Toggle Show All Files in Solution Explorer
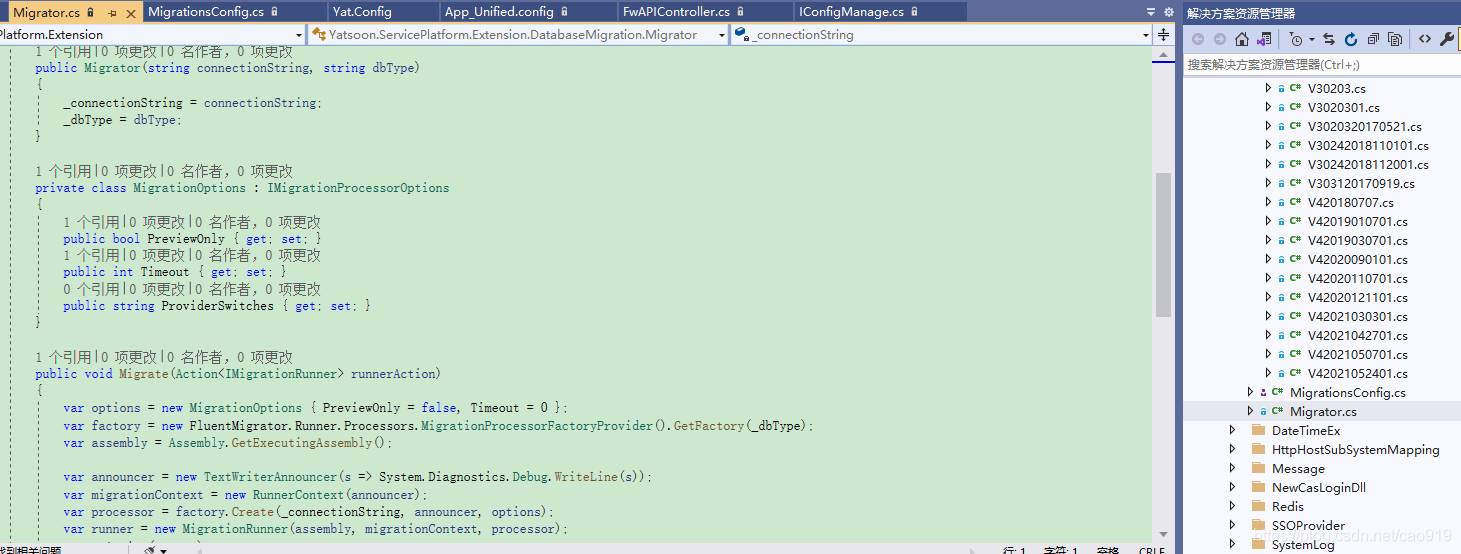This screenshot has height=554, width=1461. [1395, 39]
